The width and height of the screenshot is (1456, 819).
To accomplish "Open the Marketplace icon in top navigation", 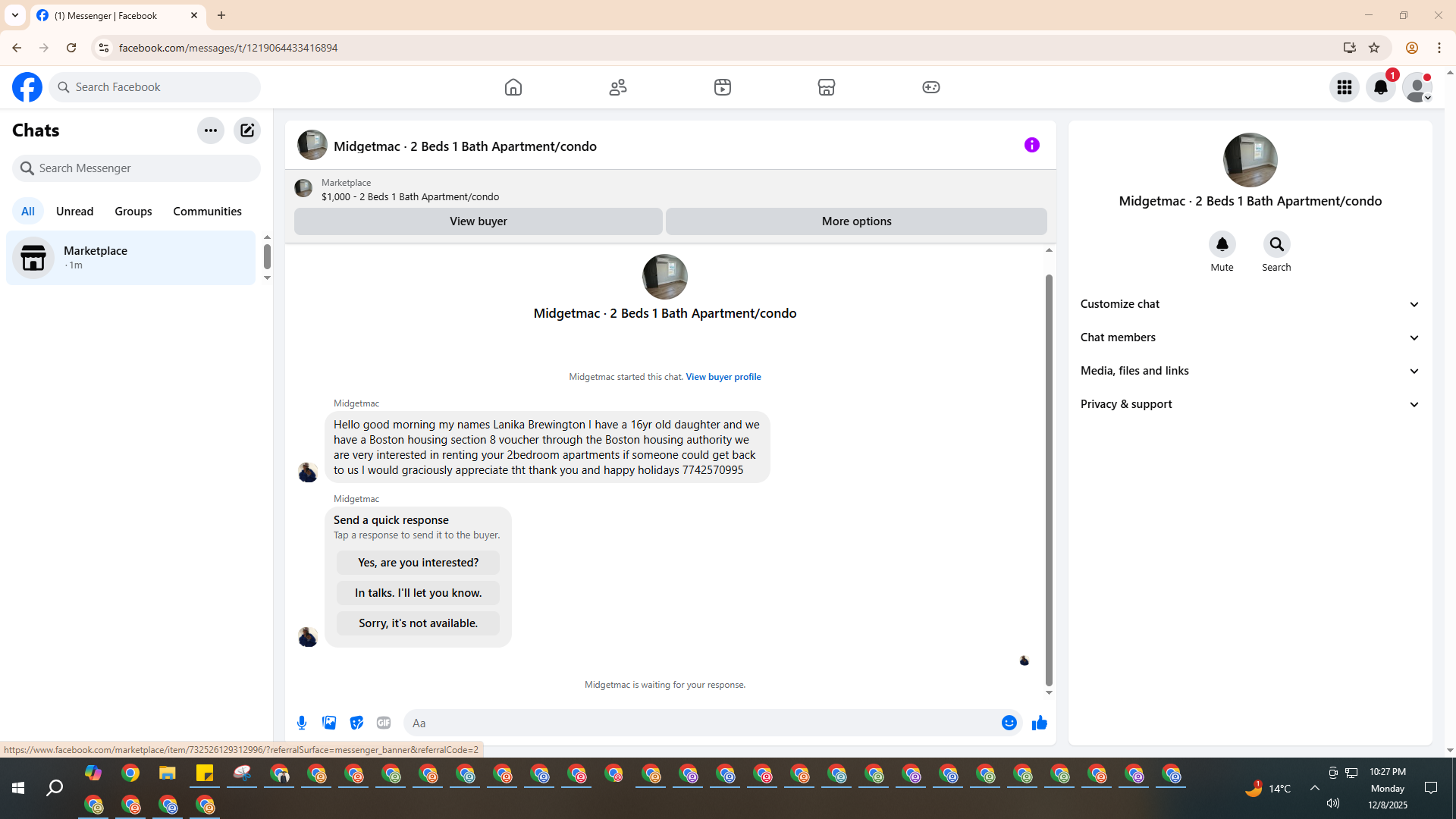I will coord(827,87).
